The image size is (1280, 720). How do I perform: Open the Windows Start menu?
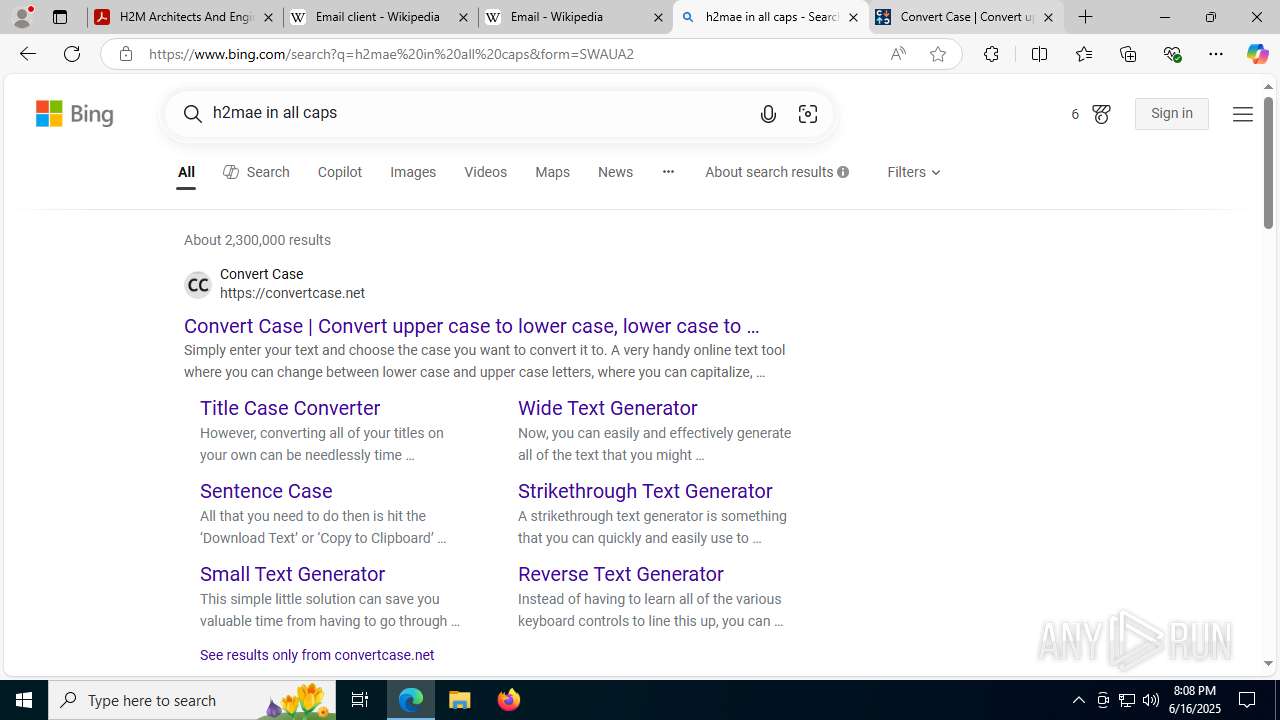pos(24,700)
